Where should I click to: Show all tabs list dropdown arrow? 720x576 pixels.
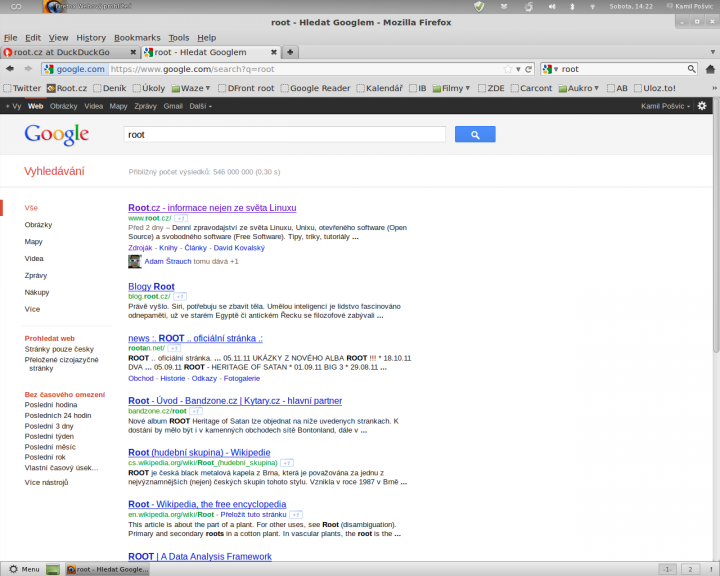pos(713,52)
